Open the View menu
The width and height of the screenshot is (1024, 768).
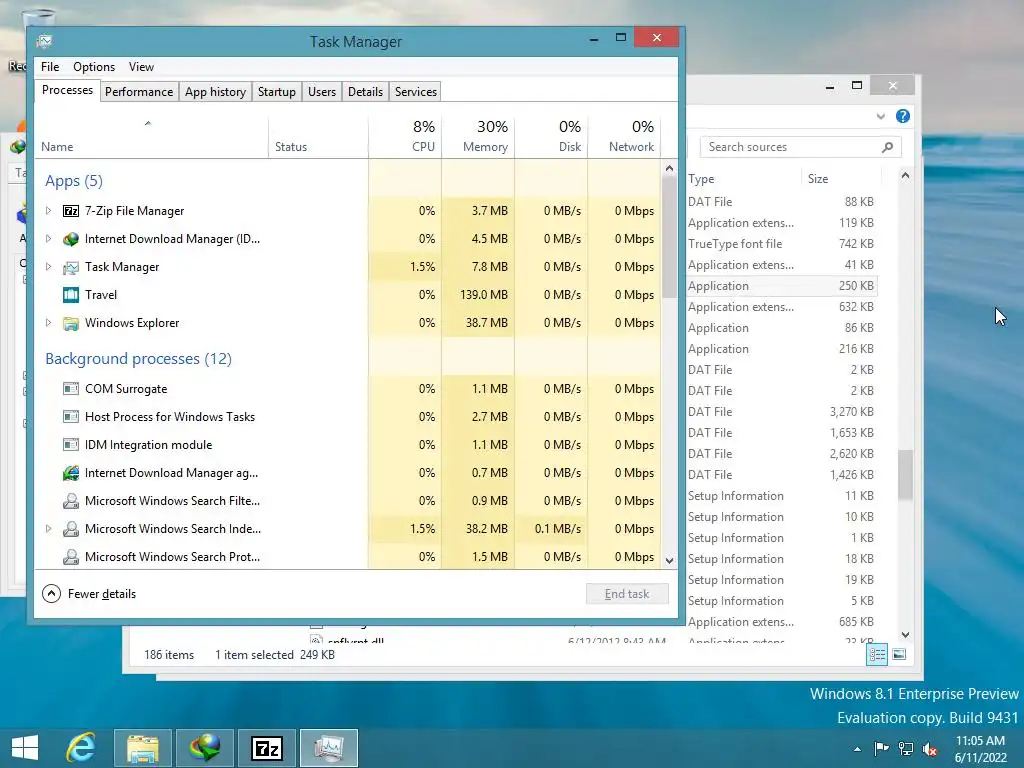pyautogui.click(x=141, y=67)
